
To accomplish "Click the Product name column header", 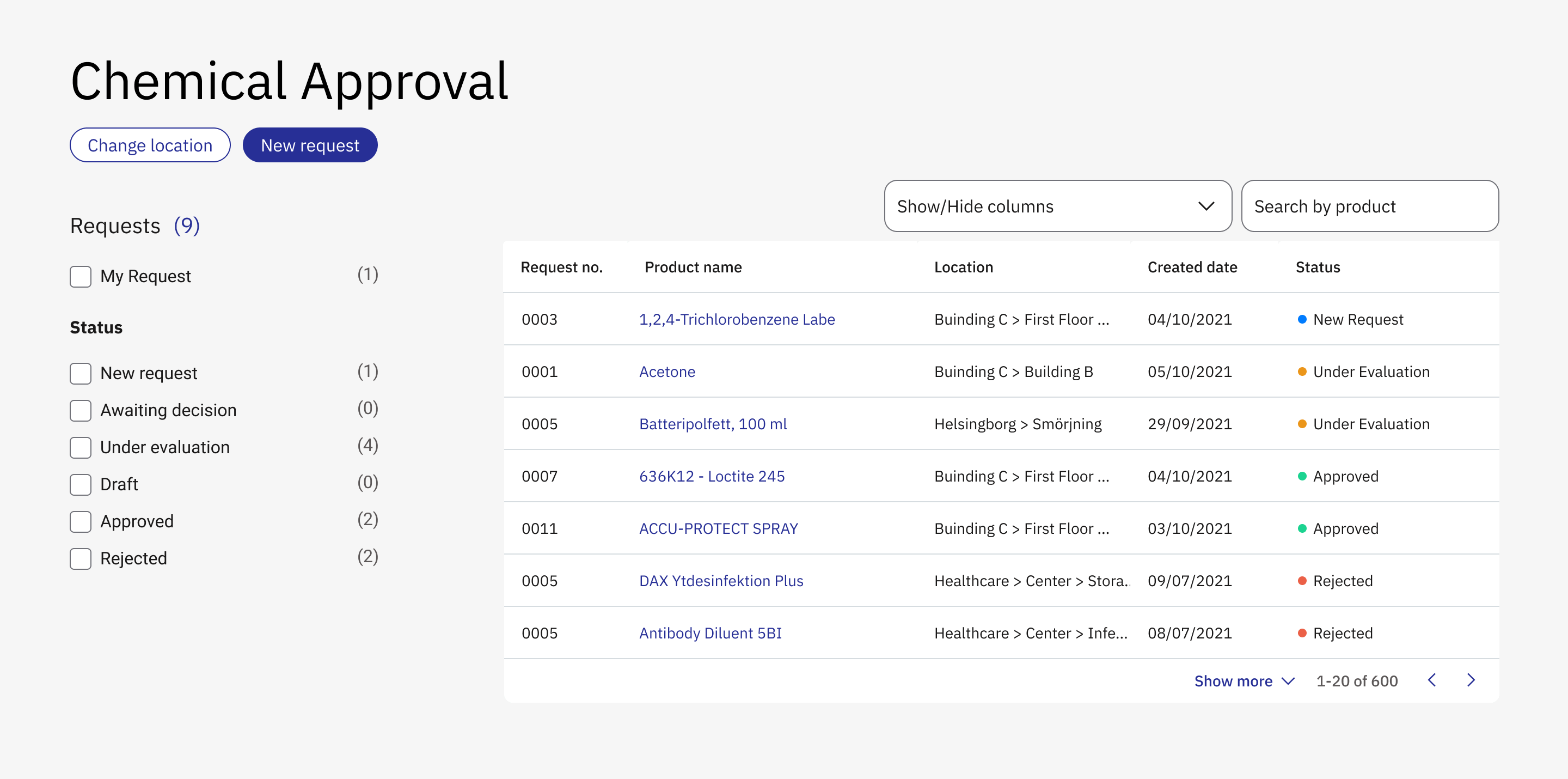I will [x=693, y=267].
